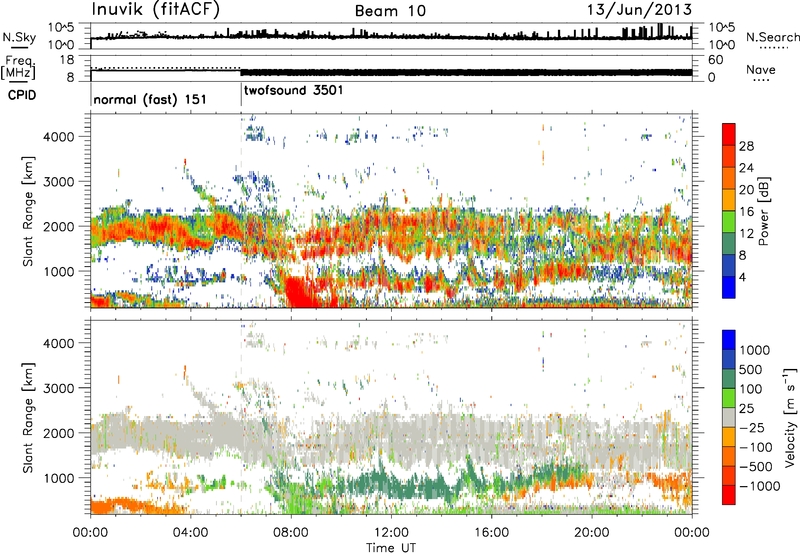
Task: Click the '-25' velocity scale label
Action: tap(751, 427)
